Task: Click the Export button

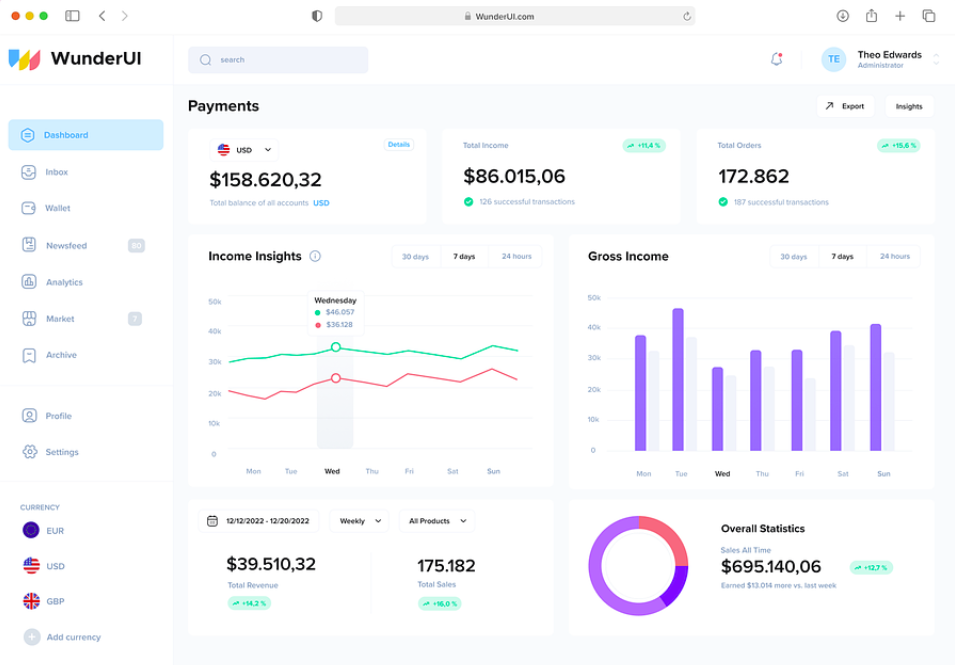Action: pos(844,106)
